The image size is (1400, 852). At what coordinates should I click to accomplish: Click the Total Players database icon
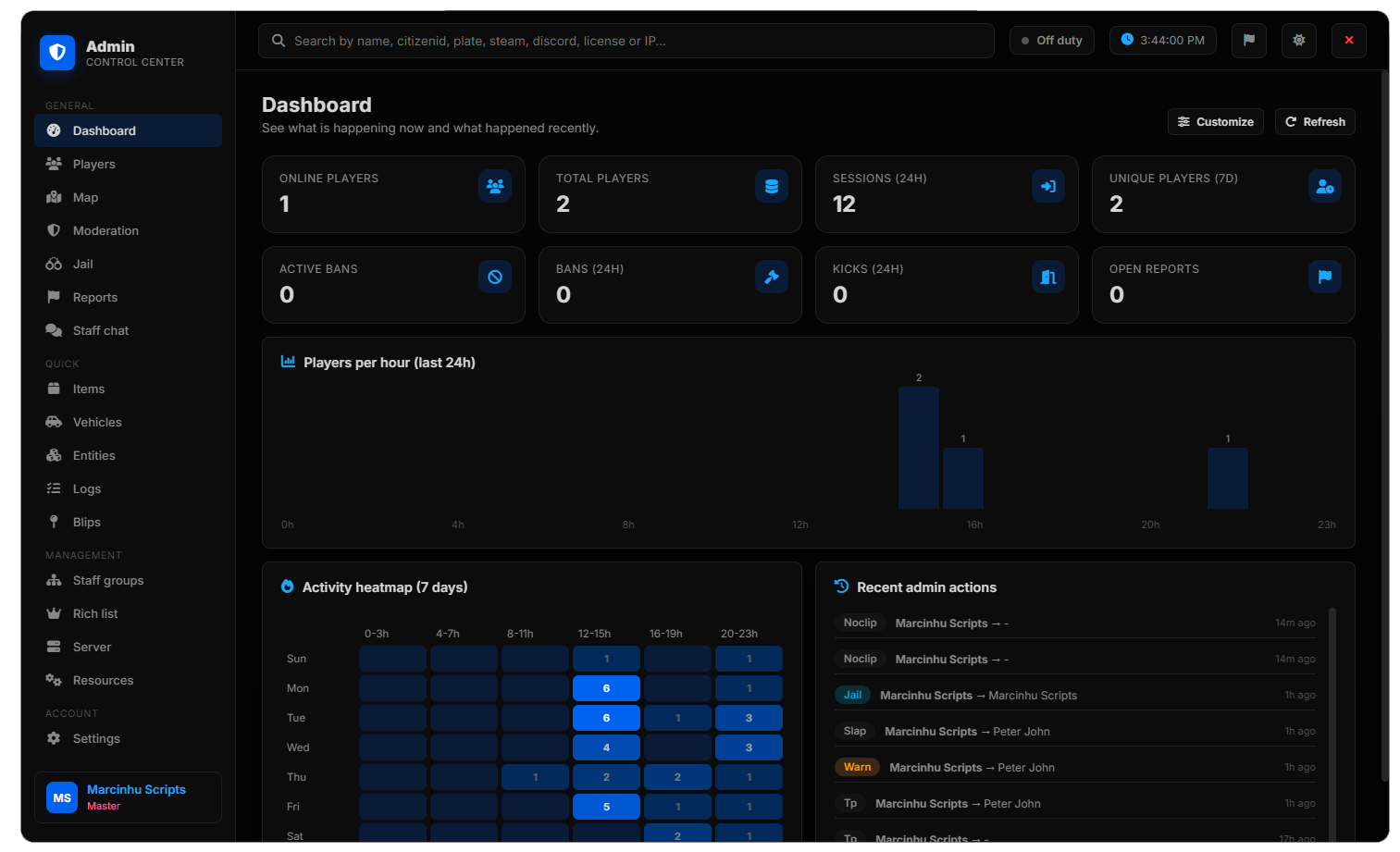coord(771,186)
